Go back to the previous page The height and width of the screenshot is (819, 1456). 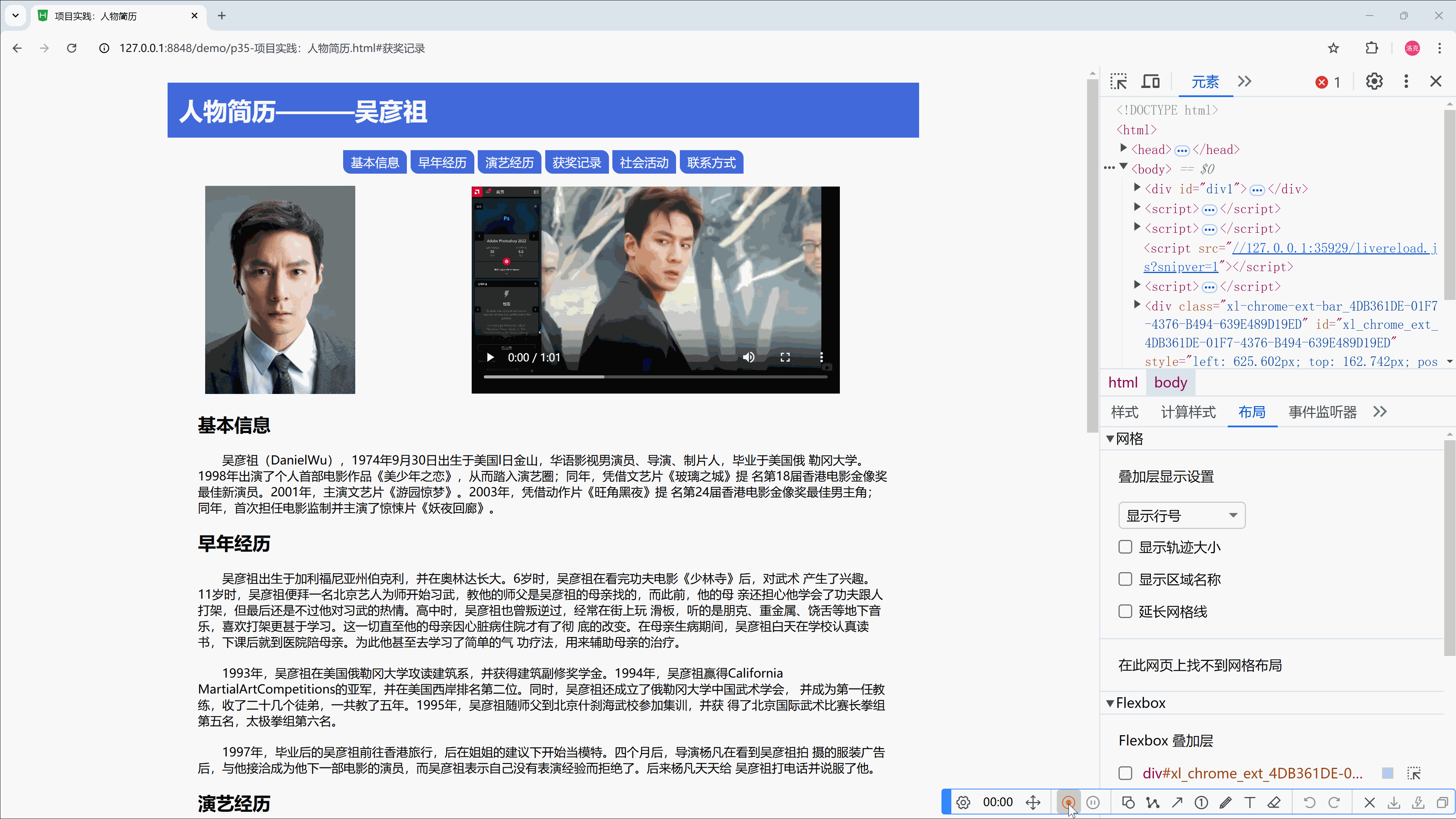click(17, 48)
